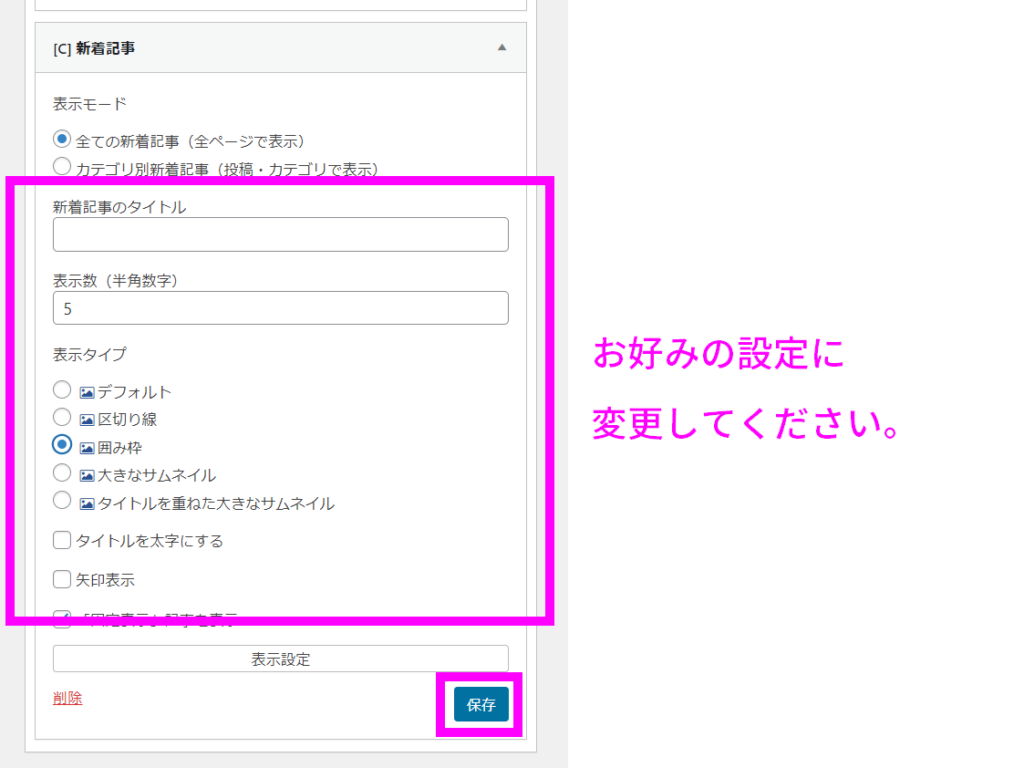Click image icon beside タイトルを重ねた大きなサムネイル

87,504
